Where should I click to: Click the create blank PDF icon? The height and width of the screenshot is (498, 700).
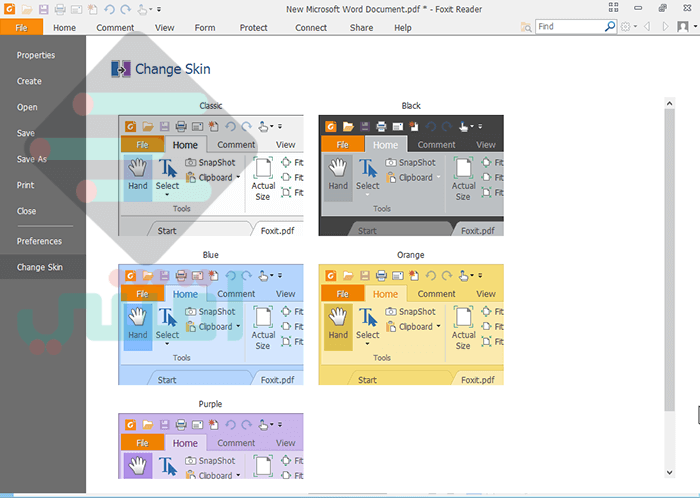[92, 9]
